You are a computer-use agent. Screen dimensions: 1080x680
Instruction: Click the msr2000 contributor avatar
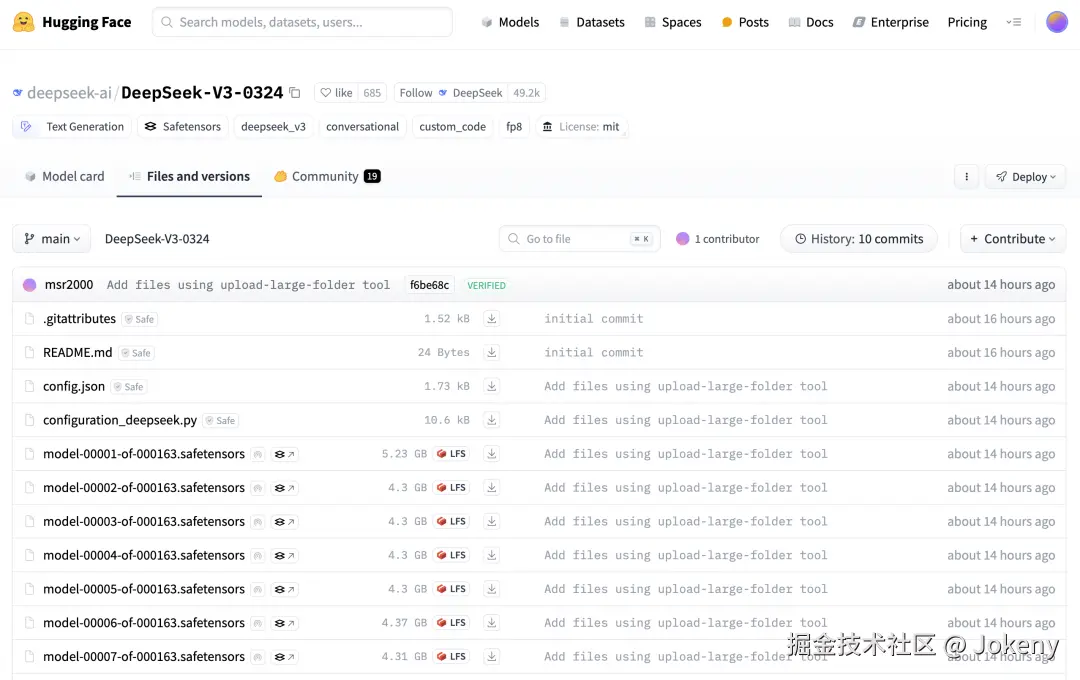(x=30, y=285)
